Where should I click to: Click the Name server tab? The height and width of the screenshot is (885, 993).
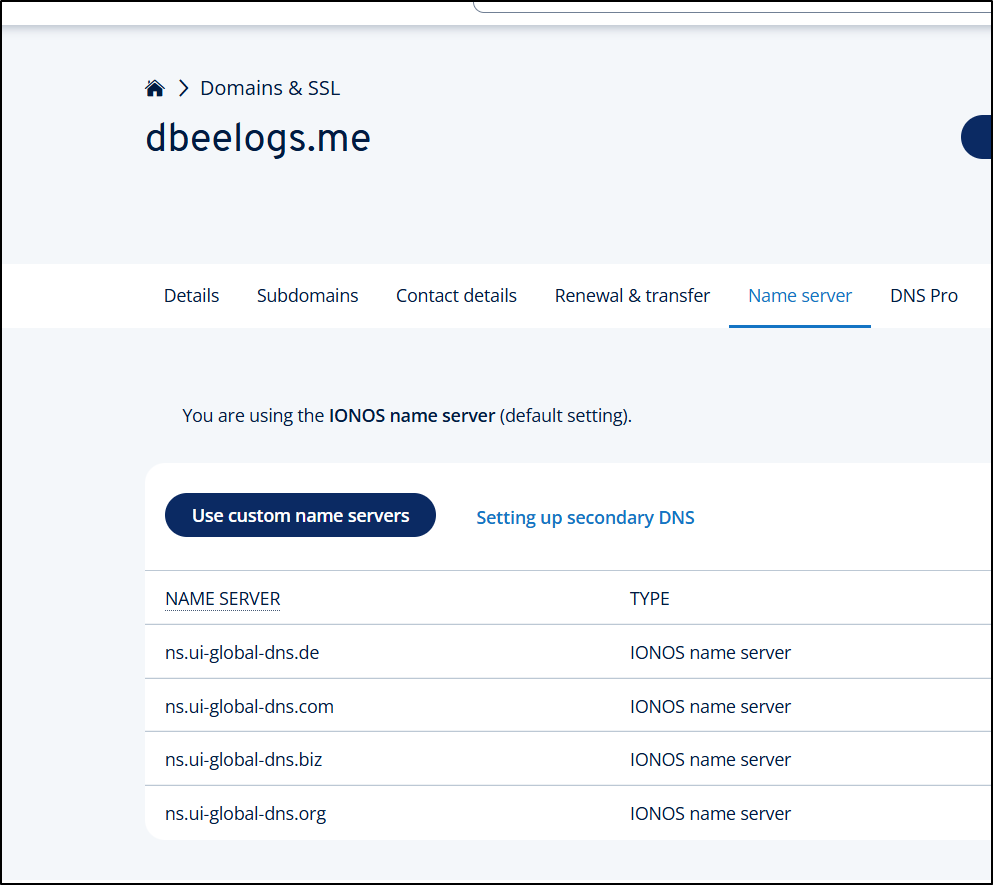800,296
